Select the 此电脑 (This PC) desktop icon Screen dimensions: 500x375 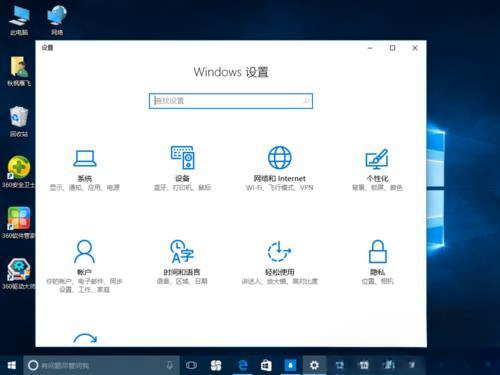tap(19, 21)
